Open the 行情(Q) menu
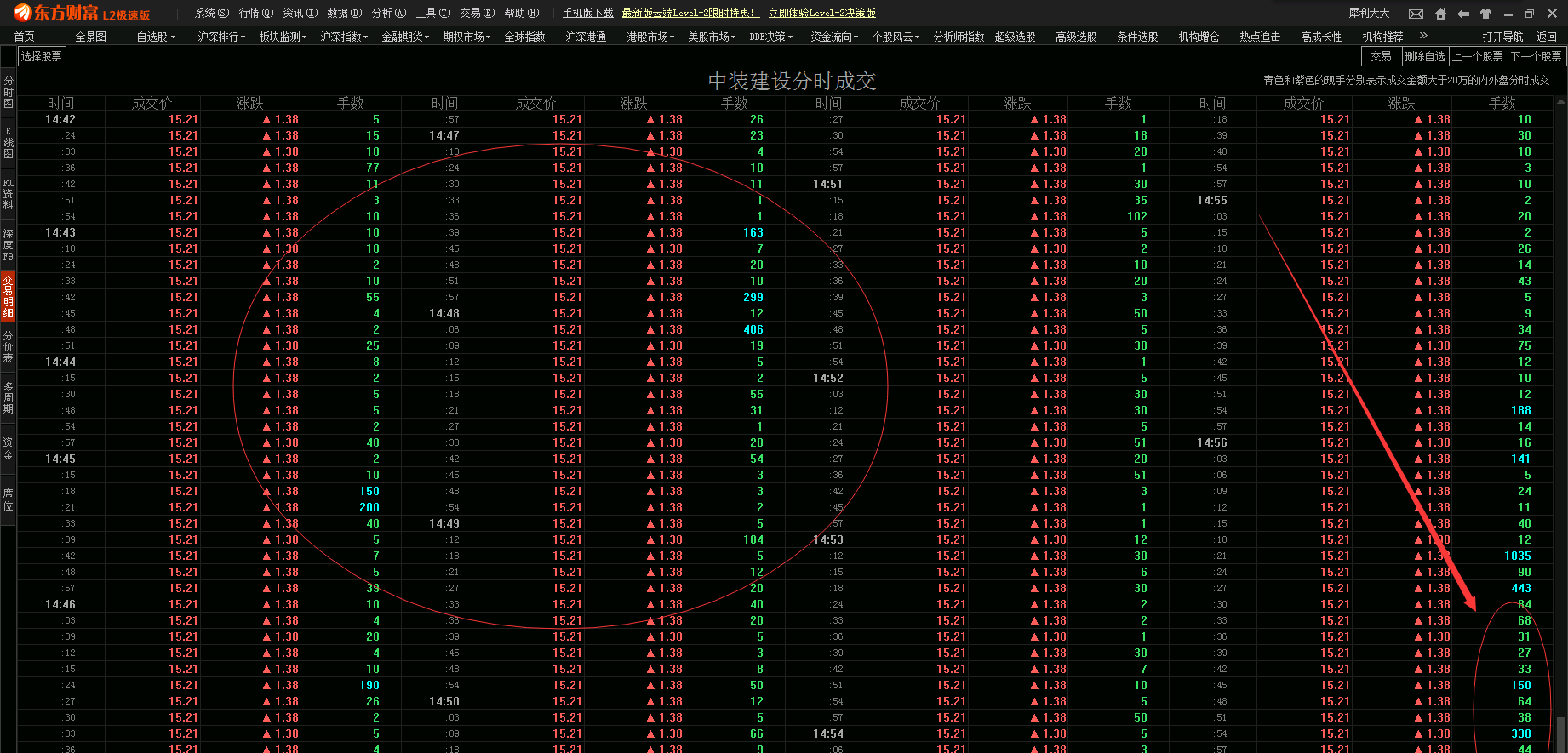Viewport: 1568px width, 753px height. point(255,13)
